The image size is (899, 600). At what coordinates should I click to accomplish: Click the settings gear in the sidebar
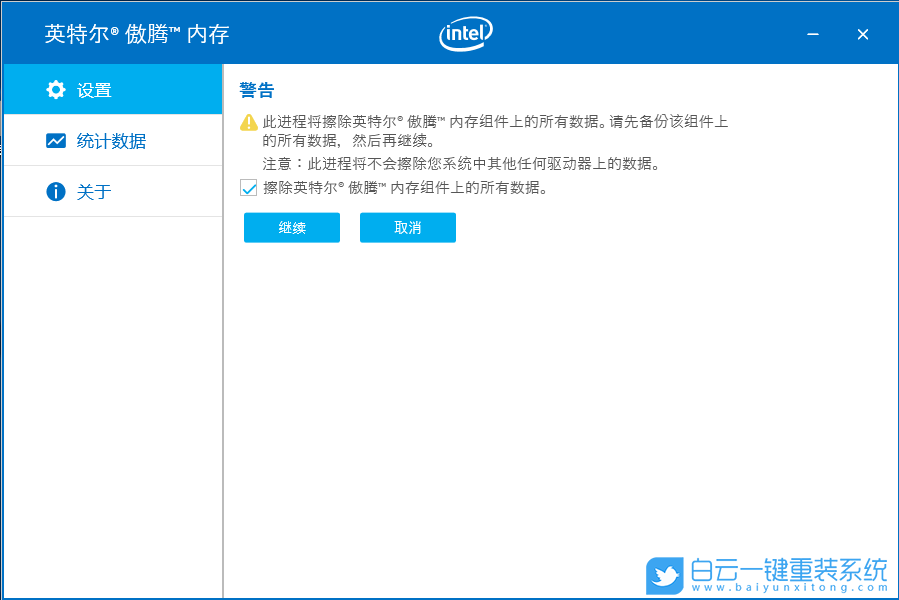[x=57, y=89]
